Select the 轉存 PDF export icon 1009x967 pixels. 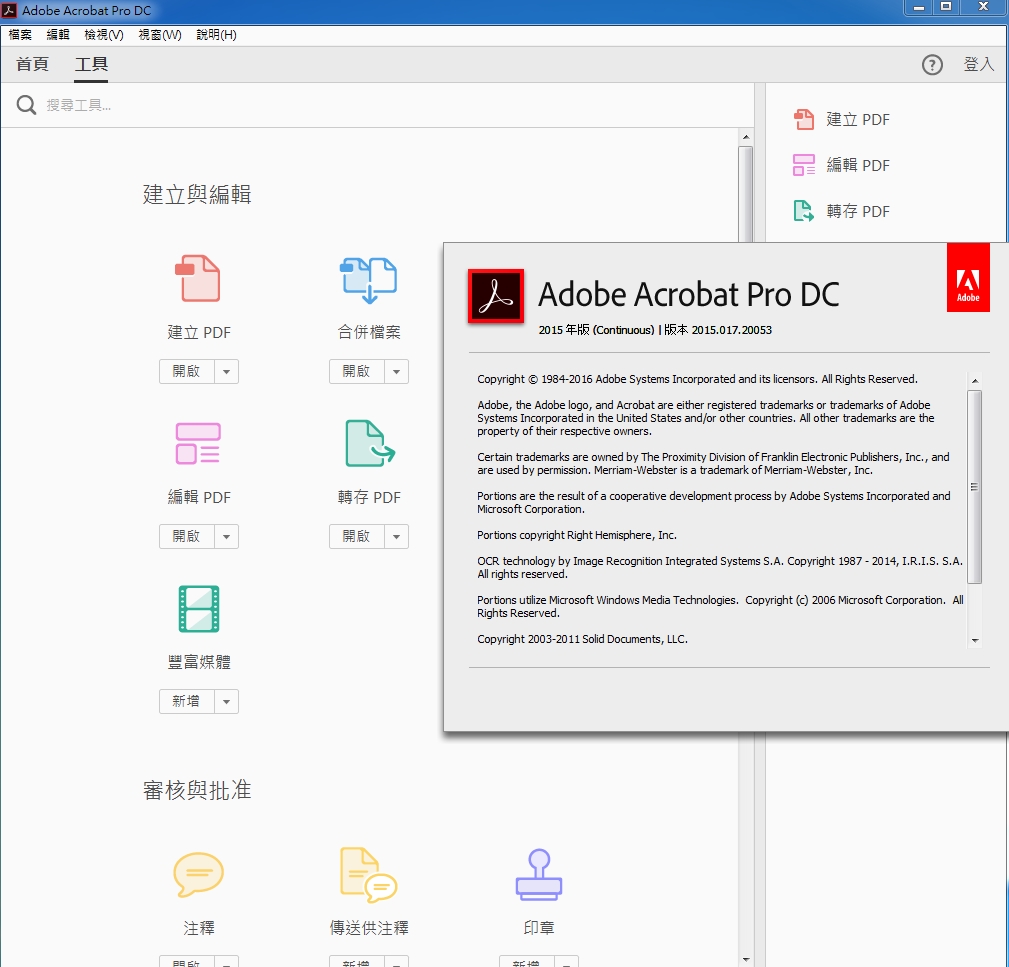(x=369, y=443)
